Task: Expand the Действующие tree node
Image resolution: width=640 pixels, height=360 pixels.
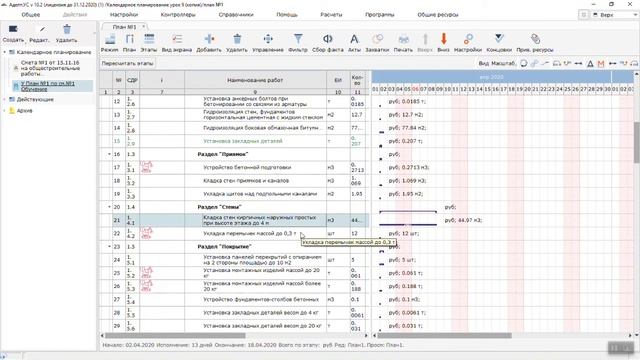Action: pyautogui.click(x=4, y=99)
